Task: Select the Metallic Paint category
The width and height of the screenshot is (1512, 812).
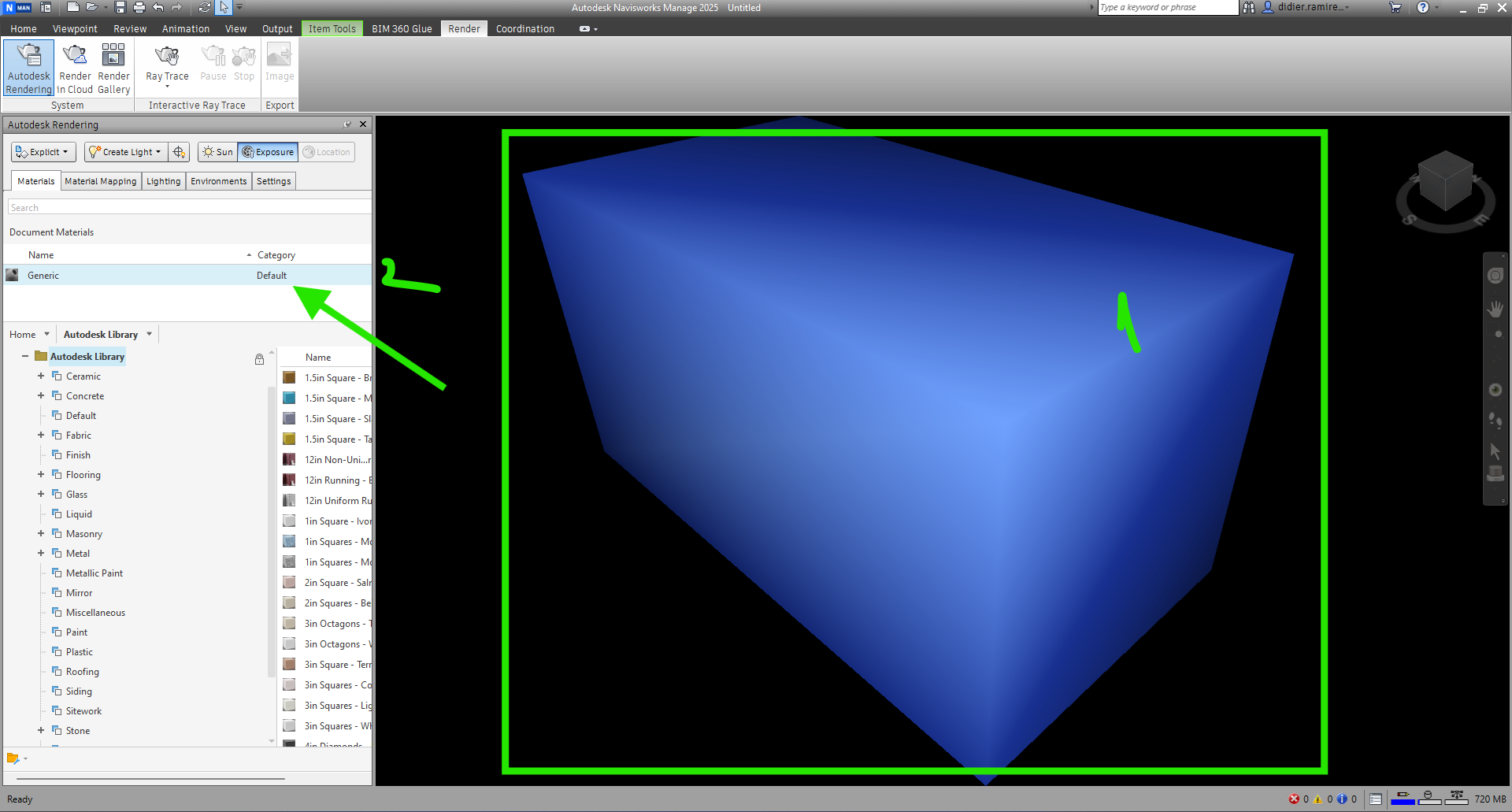Action: [94, 573]
